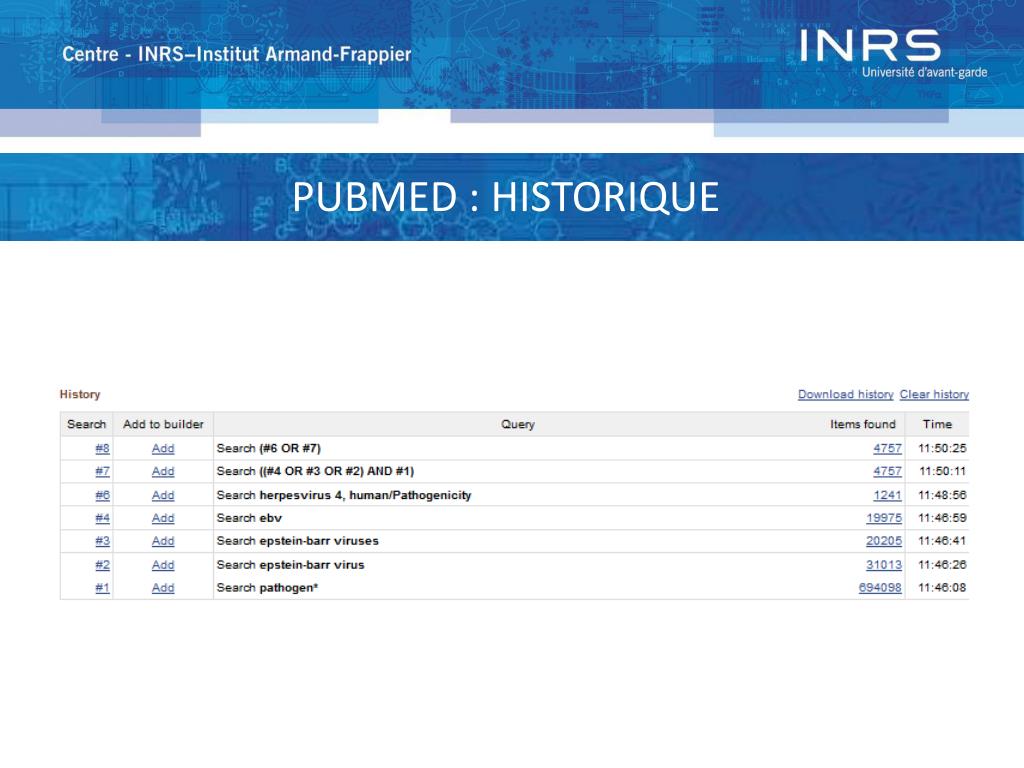Click the 'Search' column header

point(86,424)
